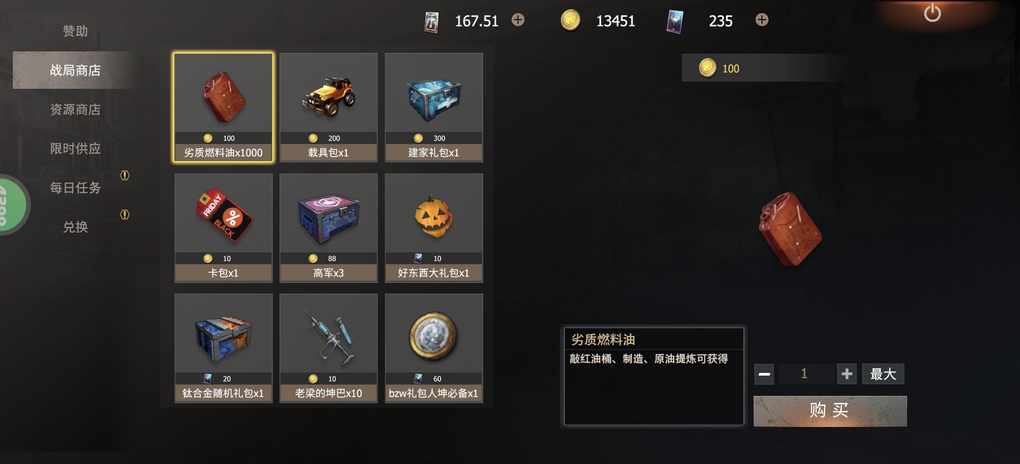Switch to the 资源商店 tab
This screenshot has height=464, width=1020.
tap(75, 109)
